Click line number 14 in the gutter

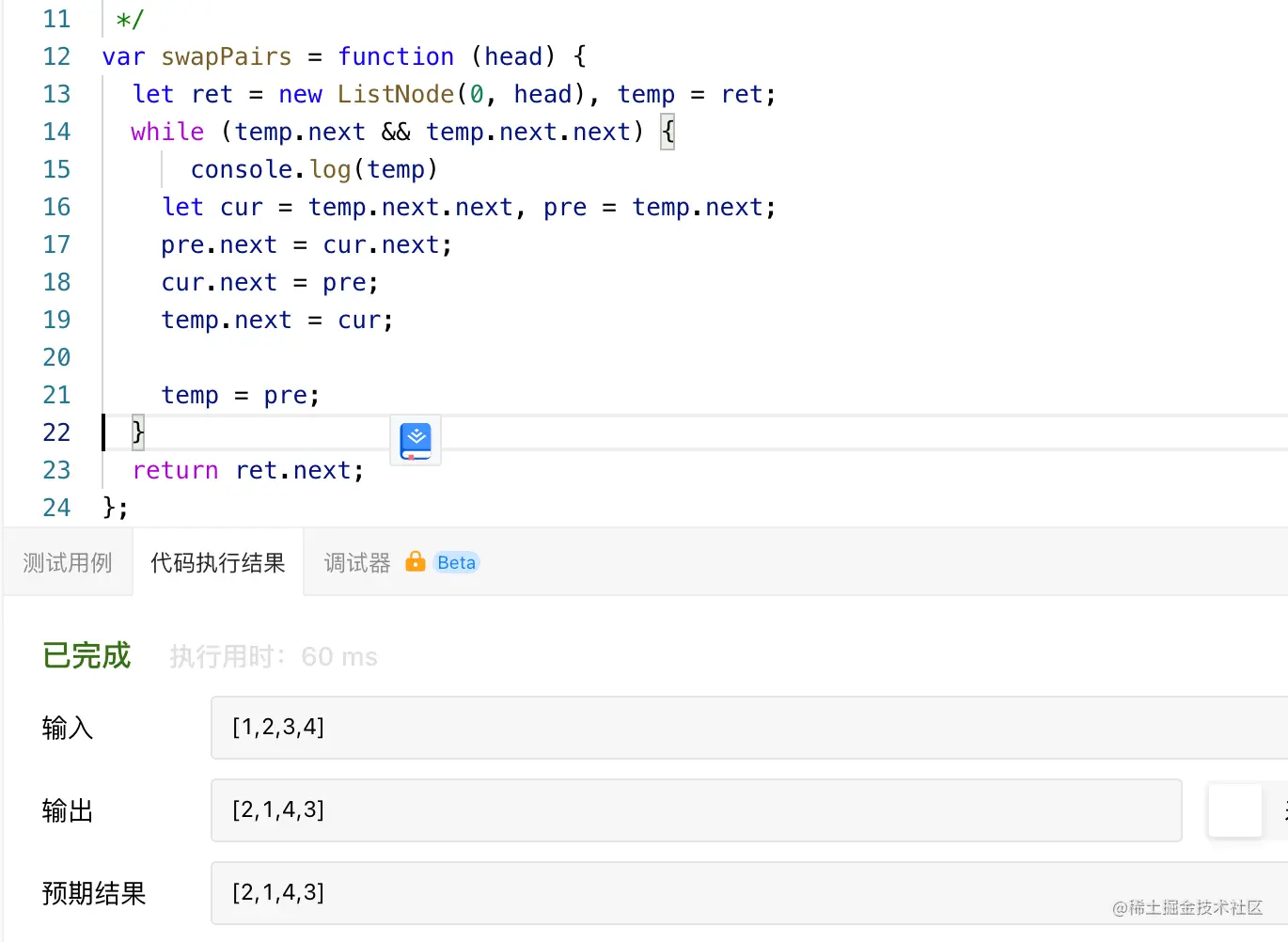[56, 132]
